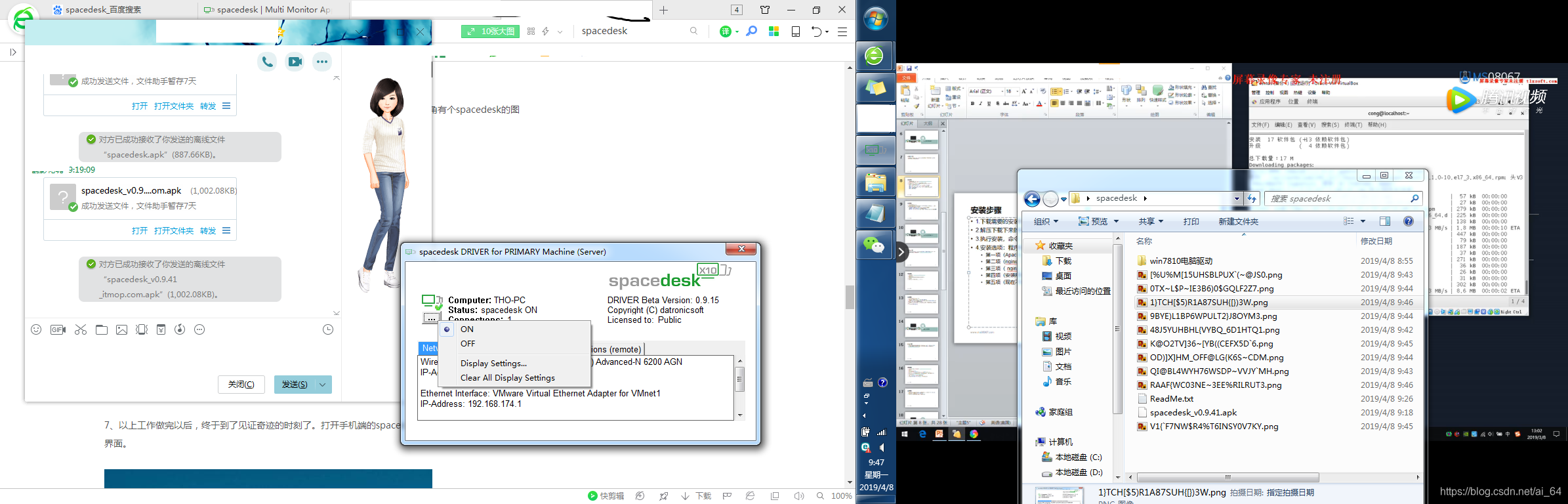Toggle the Explorer preview pane icon
This screenshot has width=1568, height=504.
tap(1385, 221)
